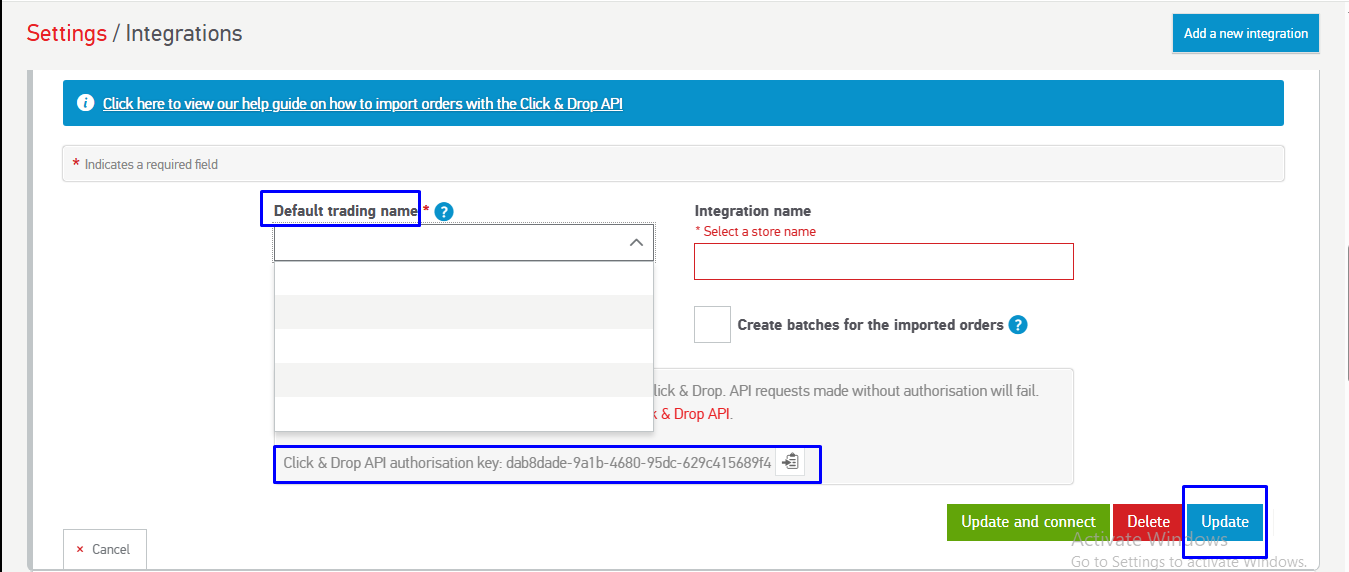Delete this integration with the red button
Image resolution: width=1349 pixels, height=572 pixels.
pos(1148,522)
